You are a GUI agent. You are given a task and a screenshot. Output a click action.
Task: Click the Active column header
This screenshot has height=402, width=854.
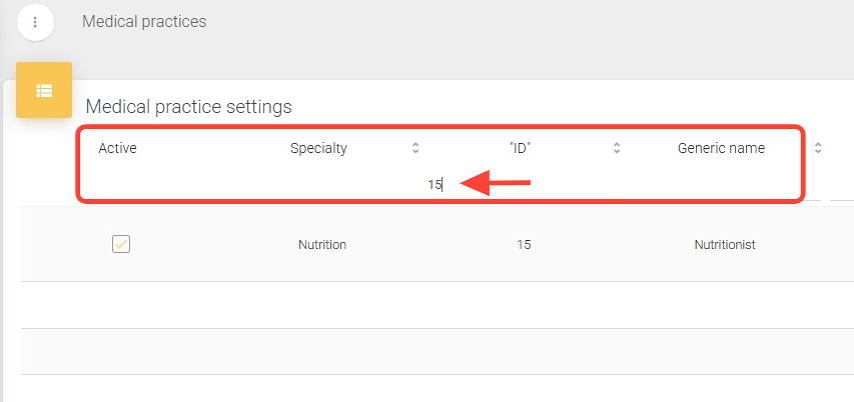coord(118,148)
